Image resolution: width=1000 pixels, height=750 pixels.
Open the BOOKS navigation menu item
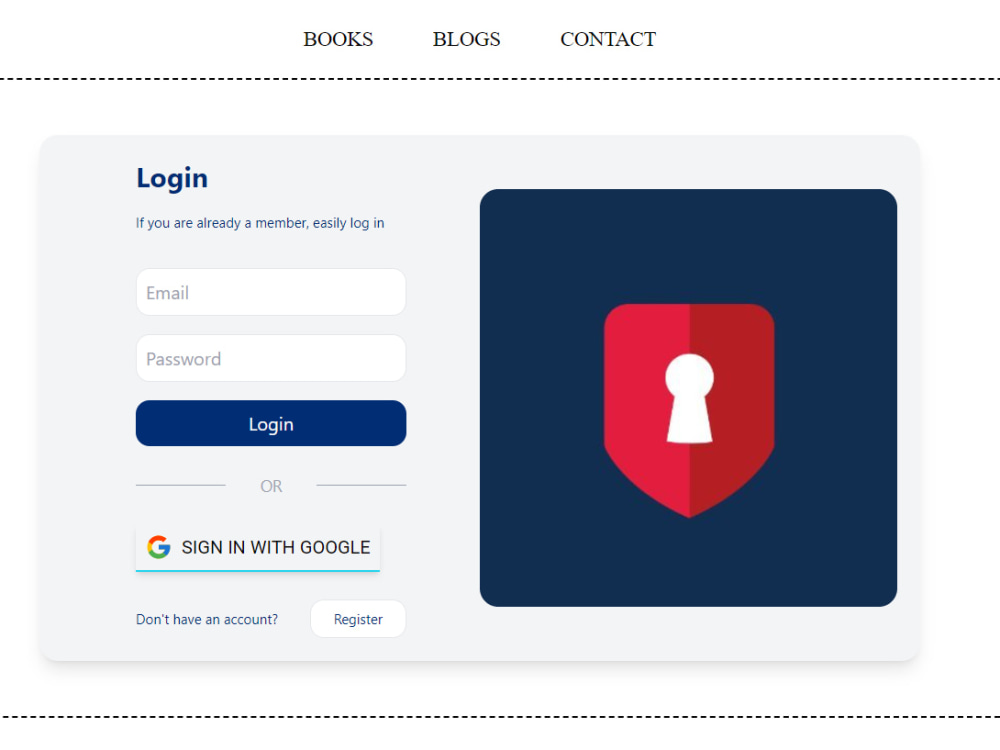pos(338,39)
